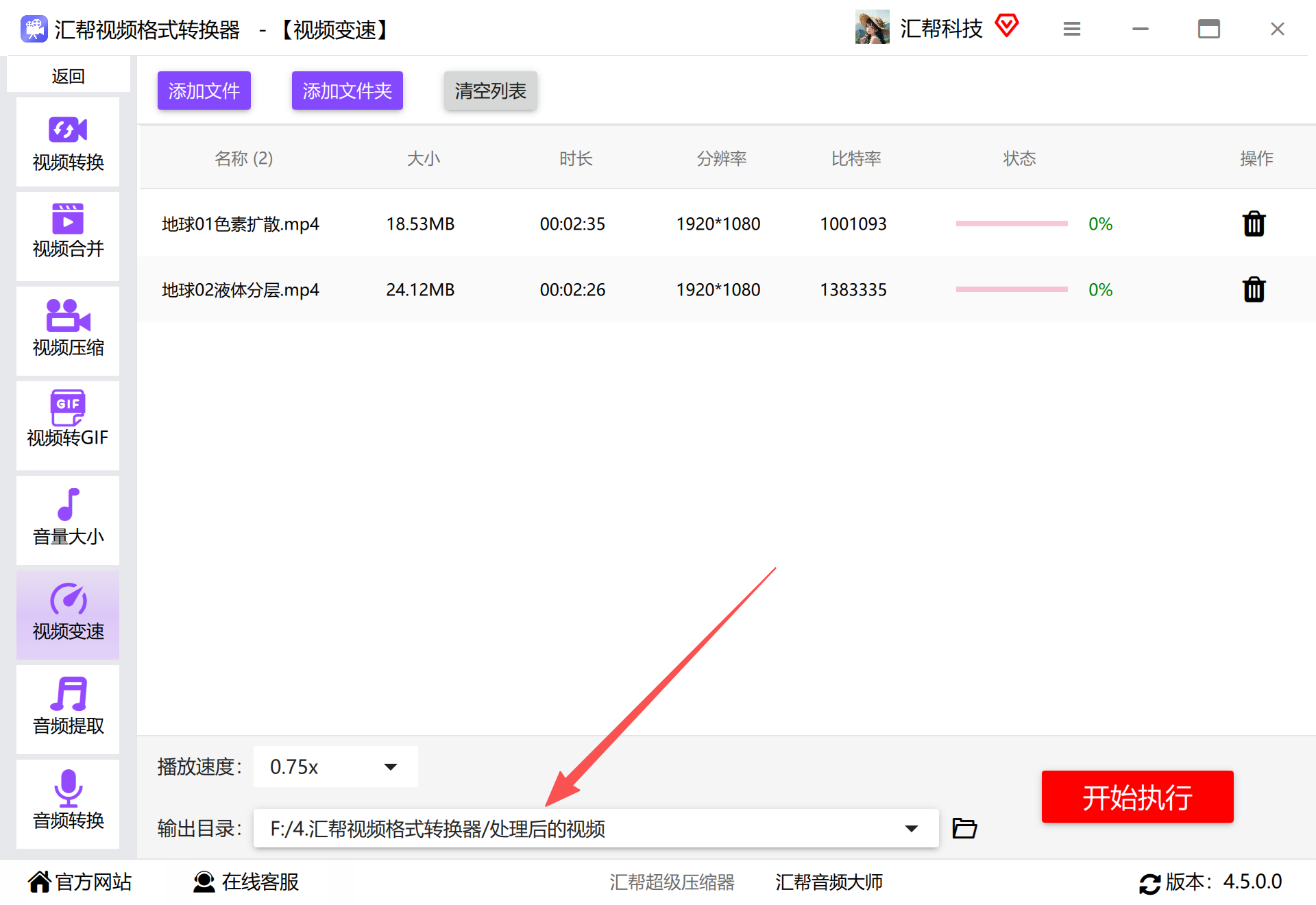Click 状态 column header
This screenshot has width=1316, height=905.
coord(1019,158)
